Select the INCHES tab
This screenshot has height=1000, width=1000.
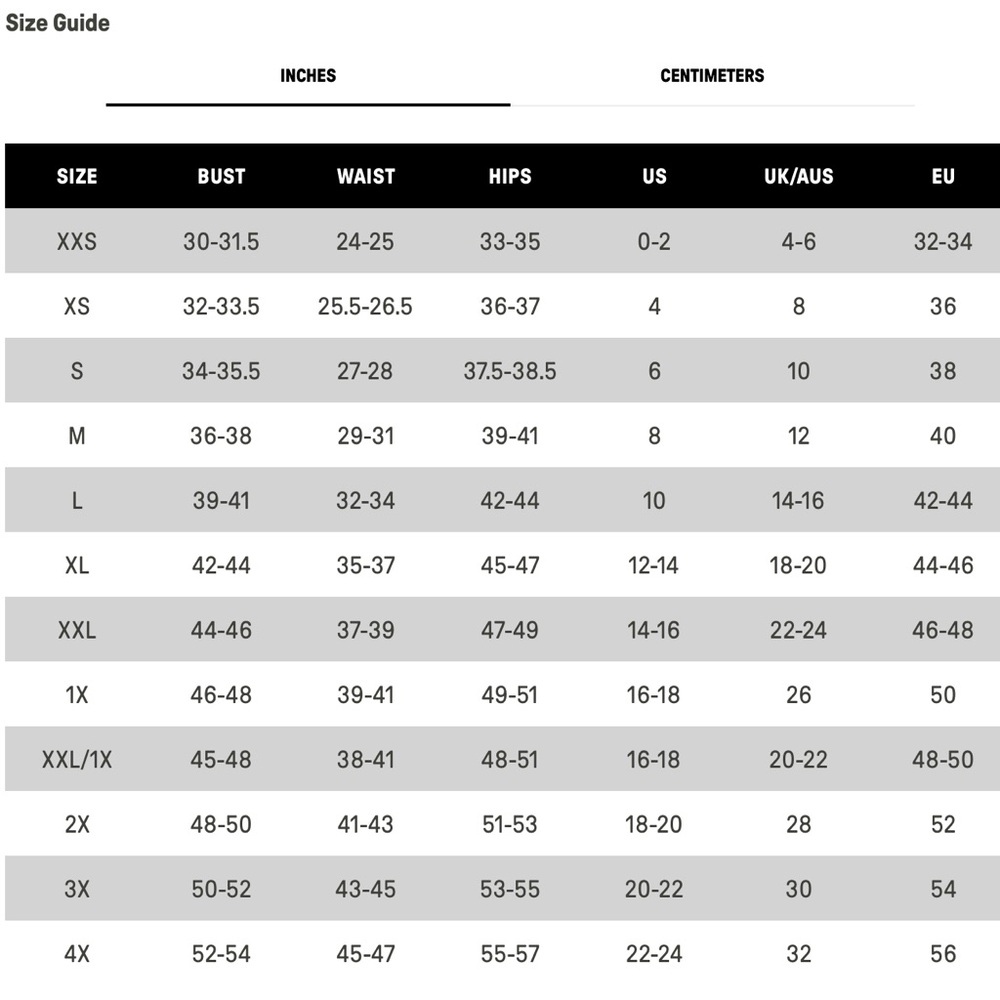point(308,76)
